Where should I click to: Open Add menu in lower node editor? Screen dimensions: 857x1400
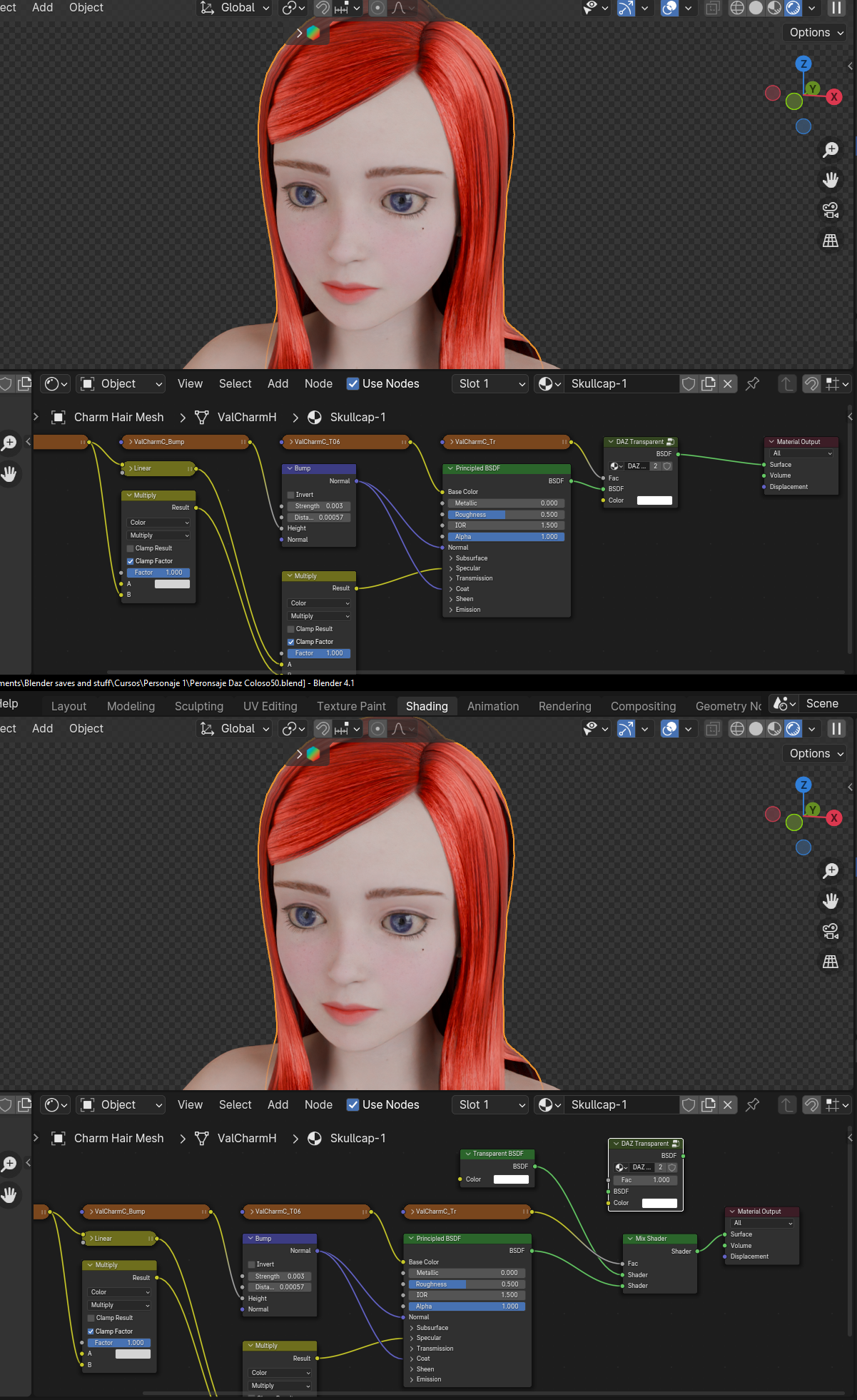[x=278, y=1104]
